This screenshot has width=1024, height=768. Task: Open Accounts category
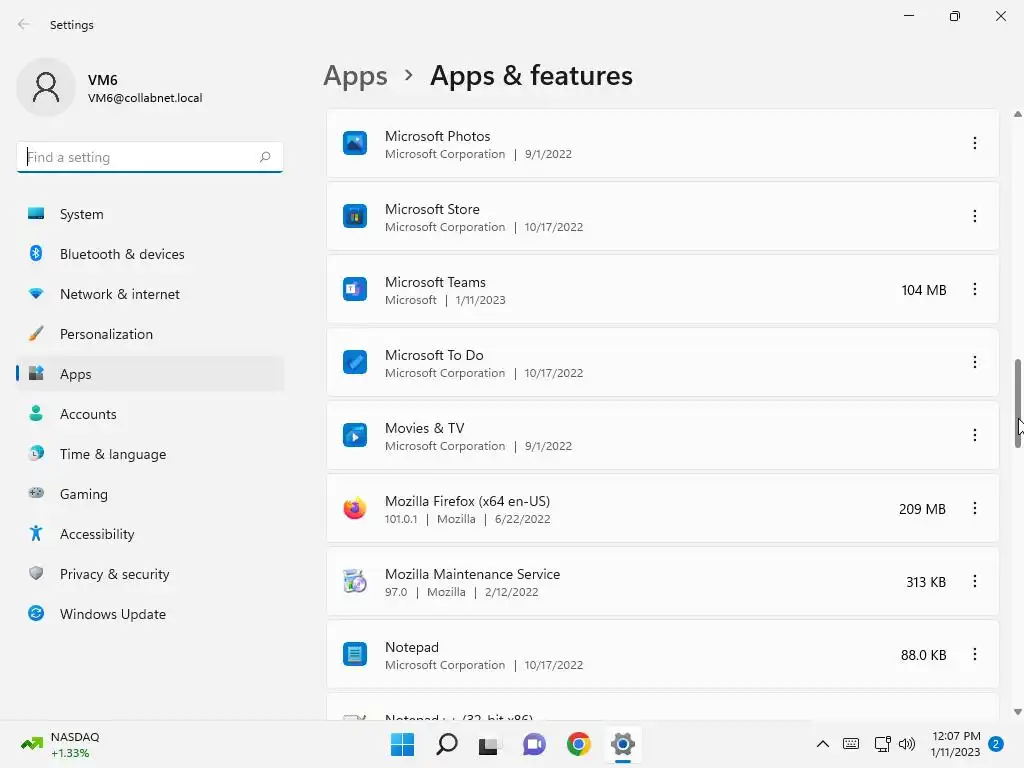(x=150, y=414)
